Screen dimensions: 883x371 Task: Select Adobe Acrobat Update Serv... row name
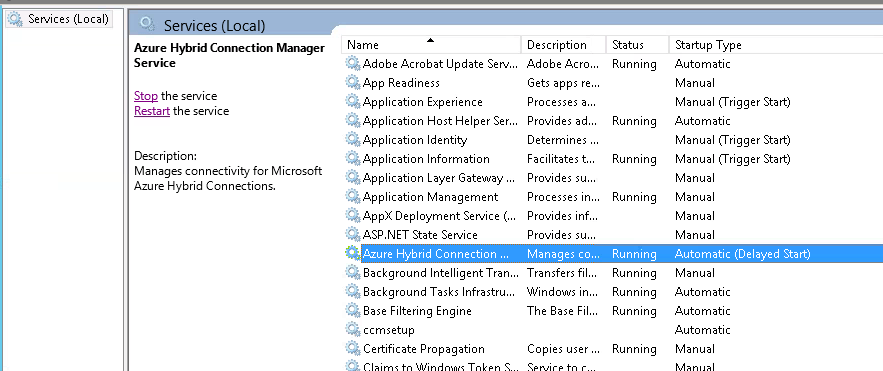(440, 64)
